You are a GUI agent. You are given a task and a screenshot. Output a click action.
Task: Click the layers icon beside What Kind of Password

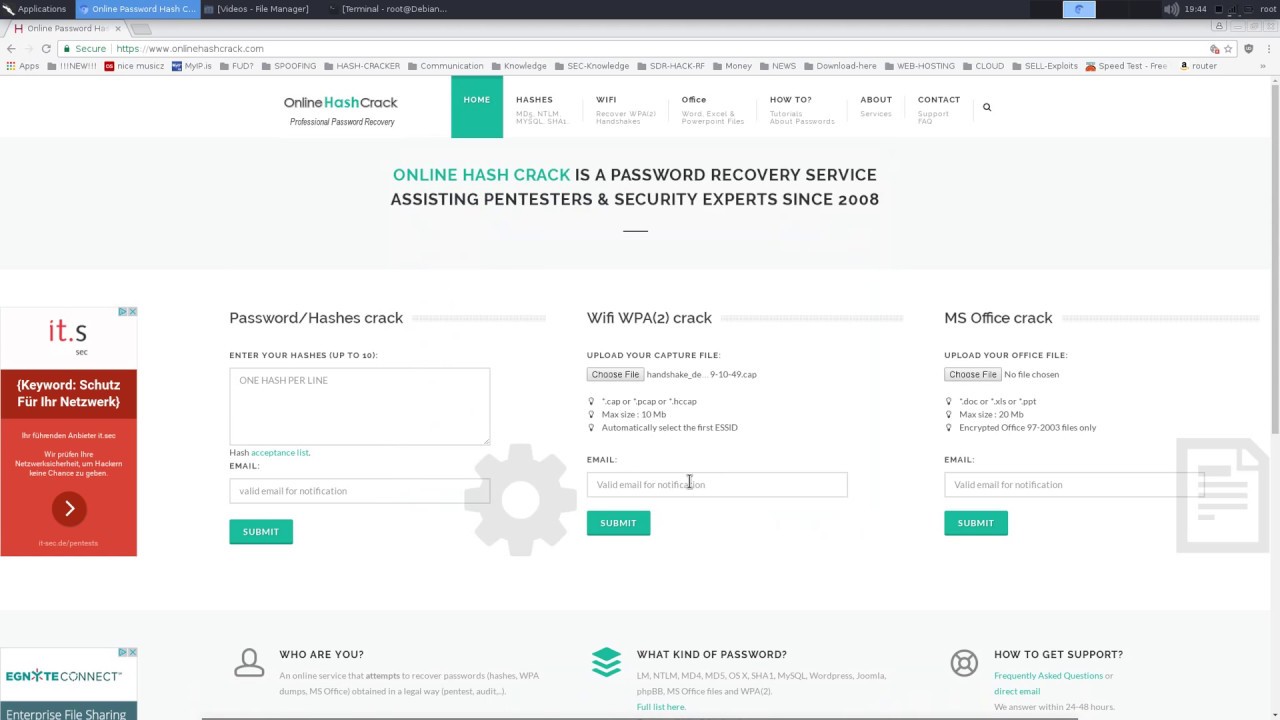tap(606, 662)
